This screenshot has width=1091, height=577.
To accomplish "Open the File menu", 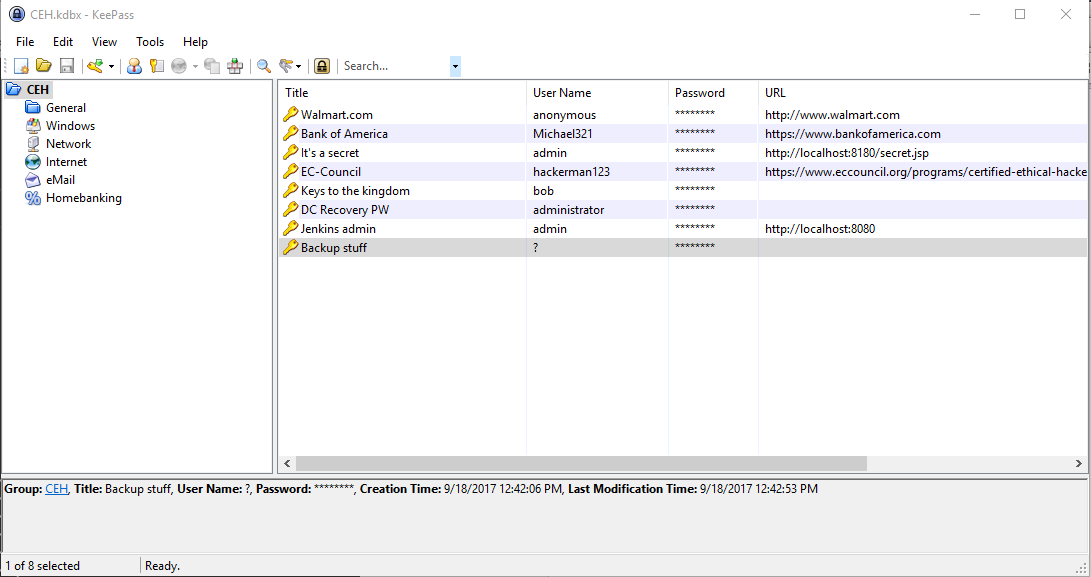I will point(25,42).
